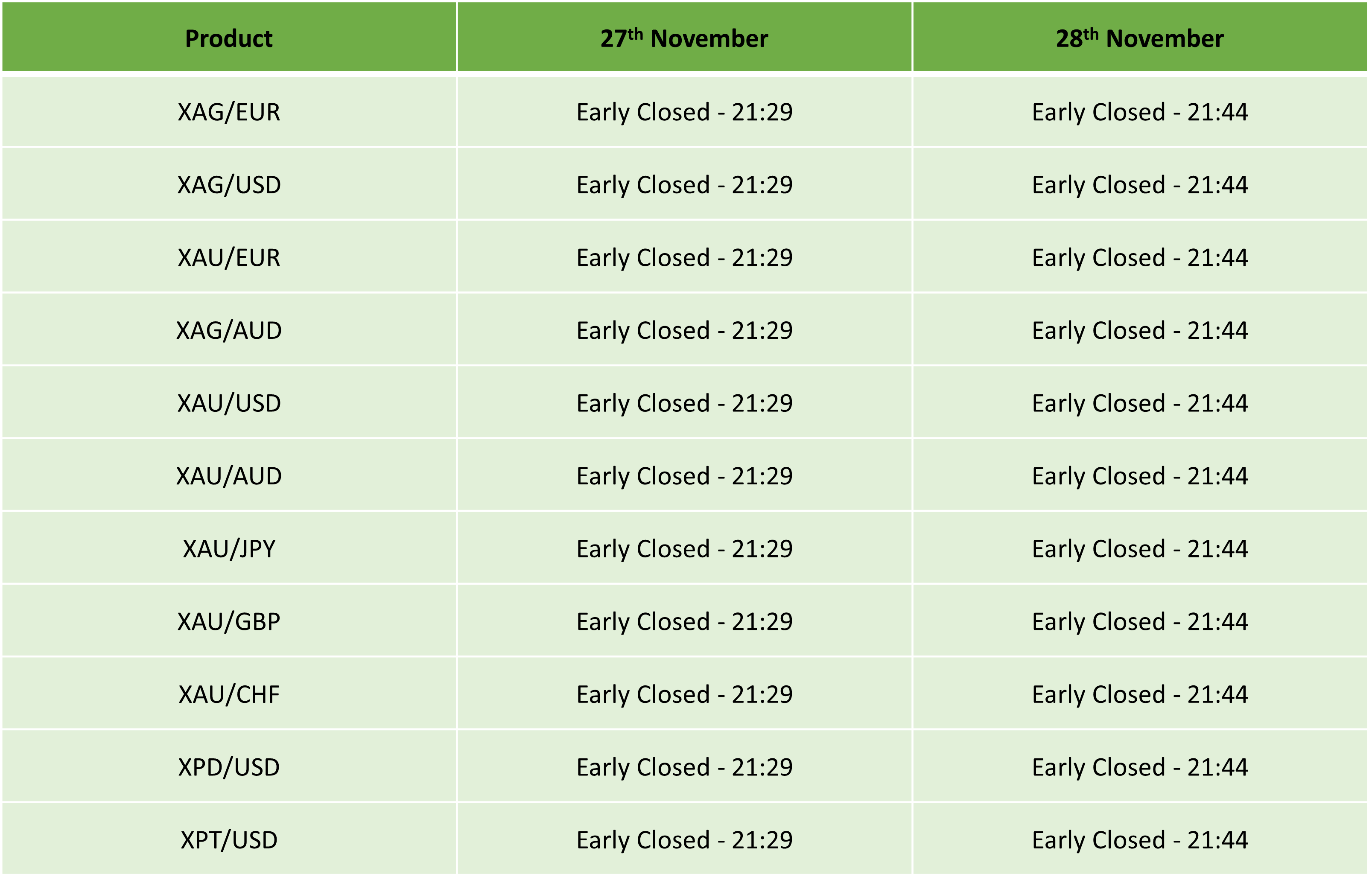Select the XAG/AUD product cell
This screenshot has height=877, width=1372.
pyautogui.click(x=228, y=331)
